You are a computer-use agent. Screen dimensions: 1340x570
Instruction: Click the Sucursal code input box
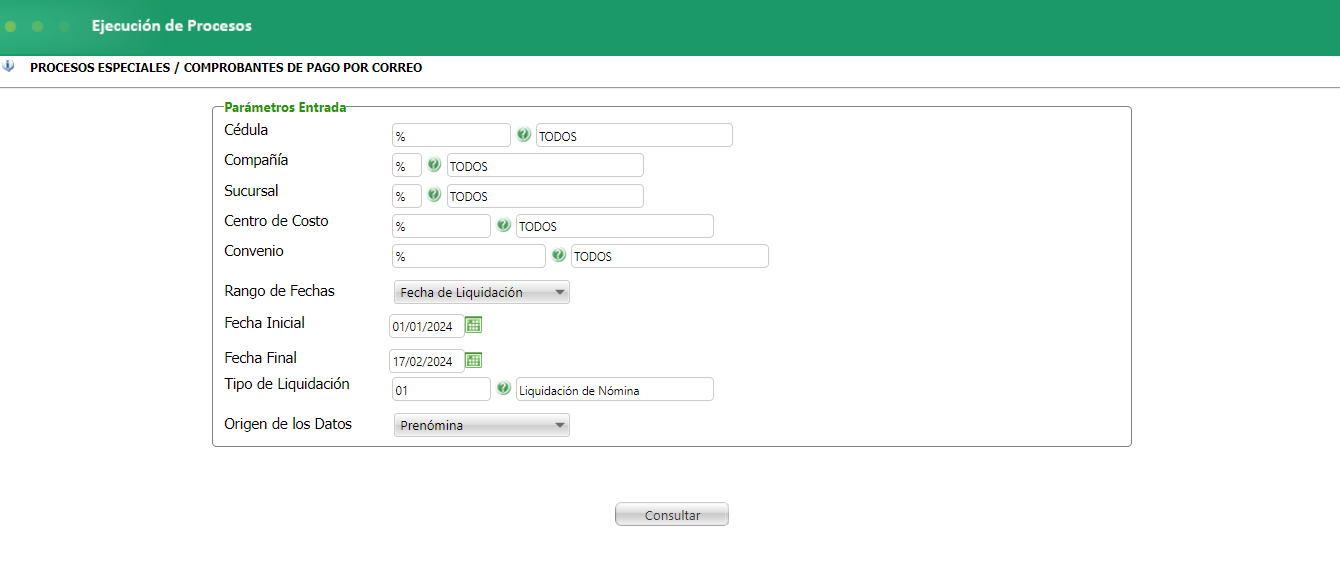tap(406, 196)
